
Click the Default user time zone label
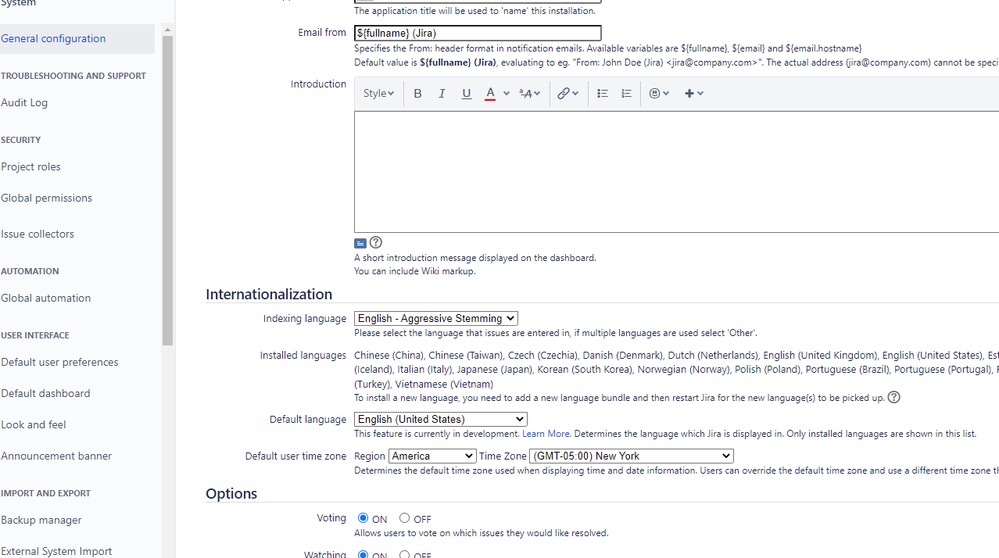tap(296, 456)
